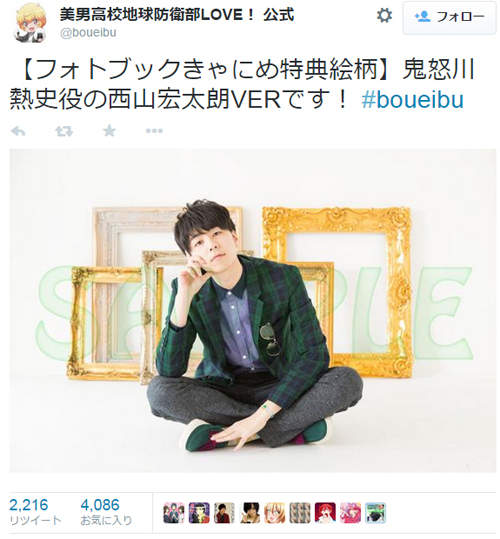
Task: Open the first retweeter avatar
Action: point(174,513)
